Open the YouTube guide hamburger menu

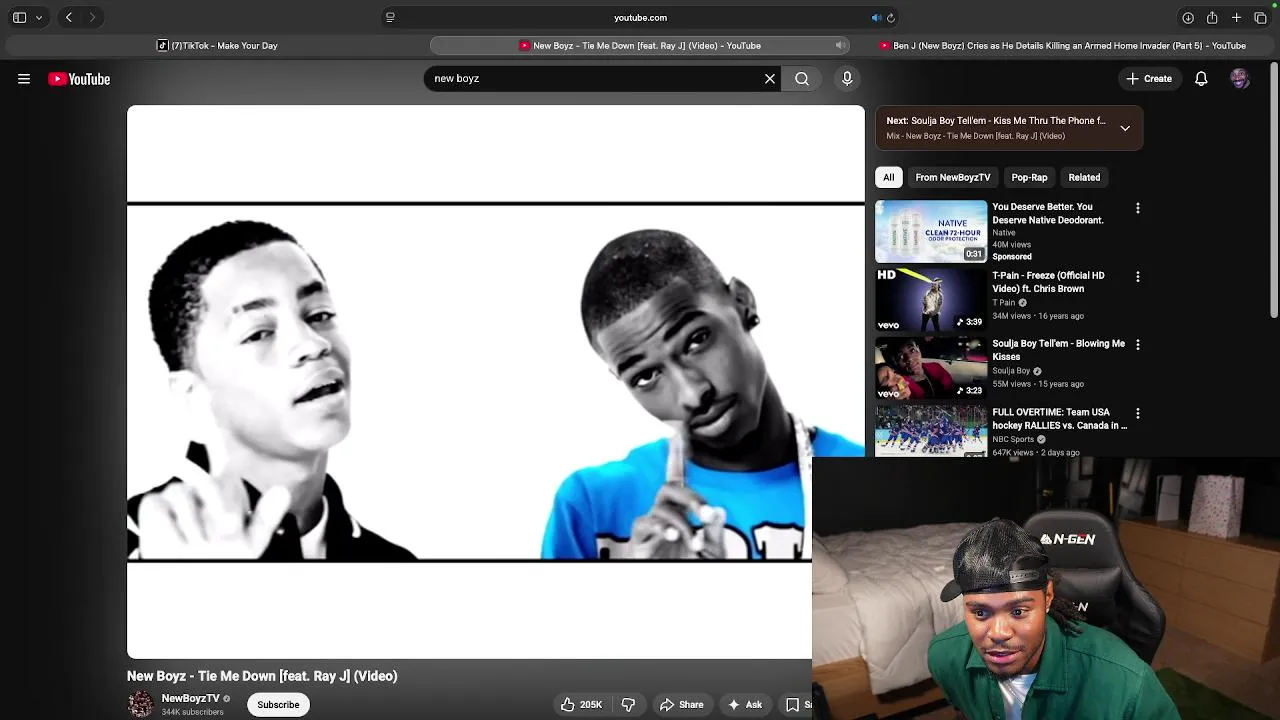pos(24,79)
